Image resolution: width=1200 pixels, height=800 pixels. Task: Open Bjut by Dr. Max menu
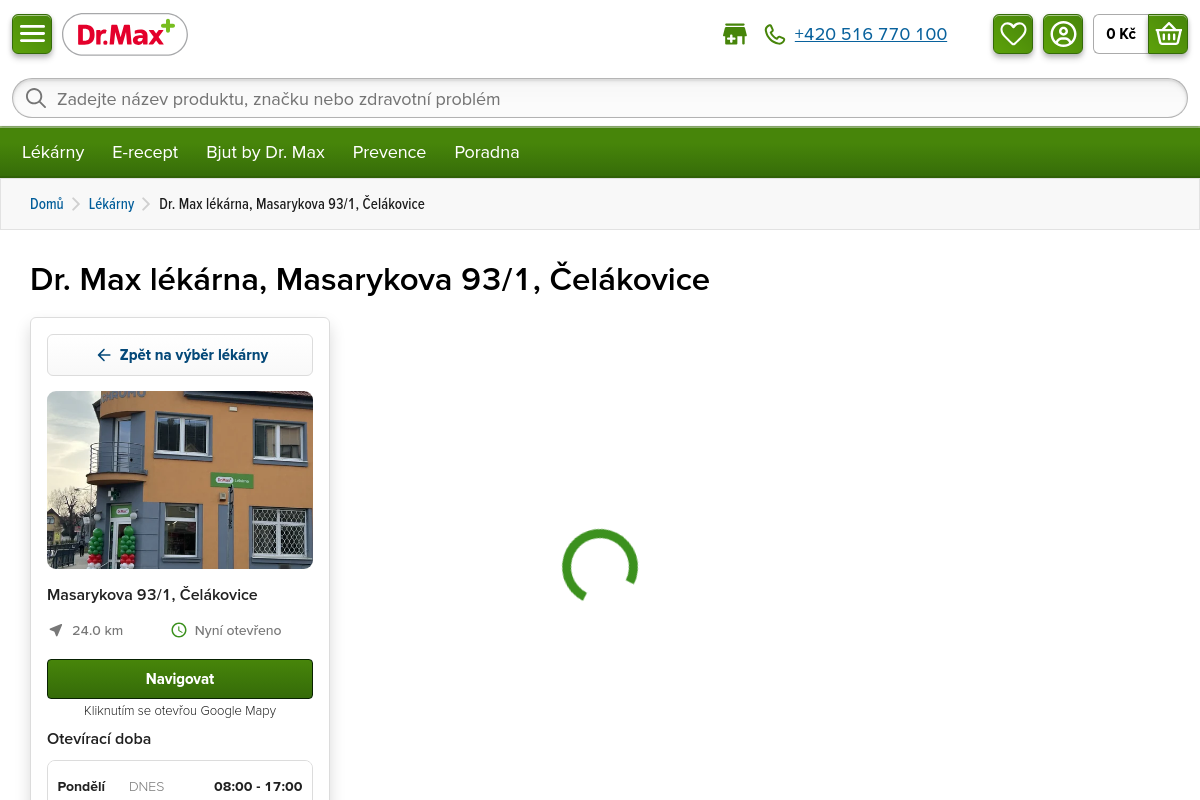[x=265, y=152]
